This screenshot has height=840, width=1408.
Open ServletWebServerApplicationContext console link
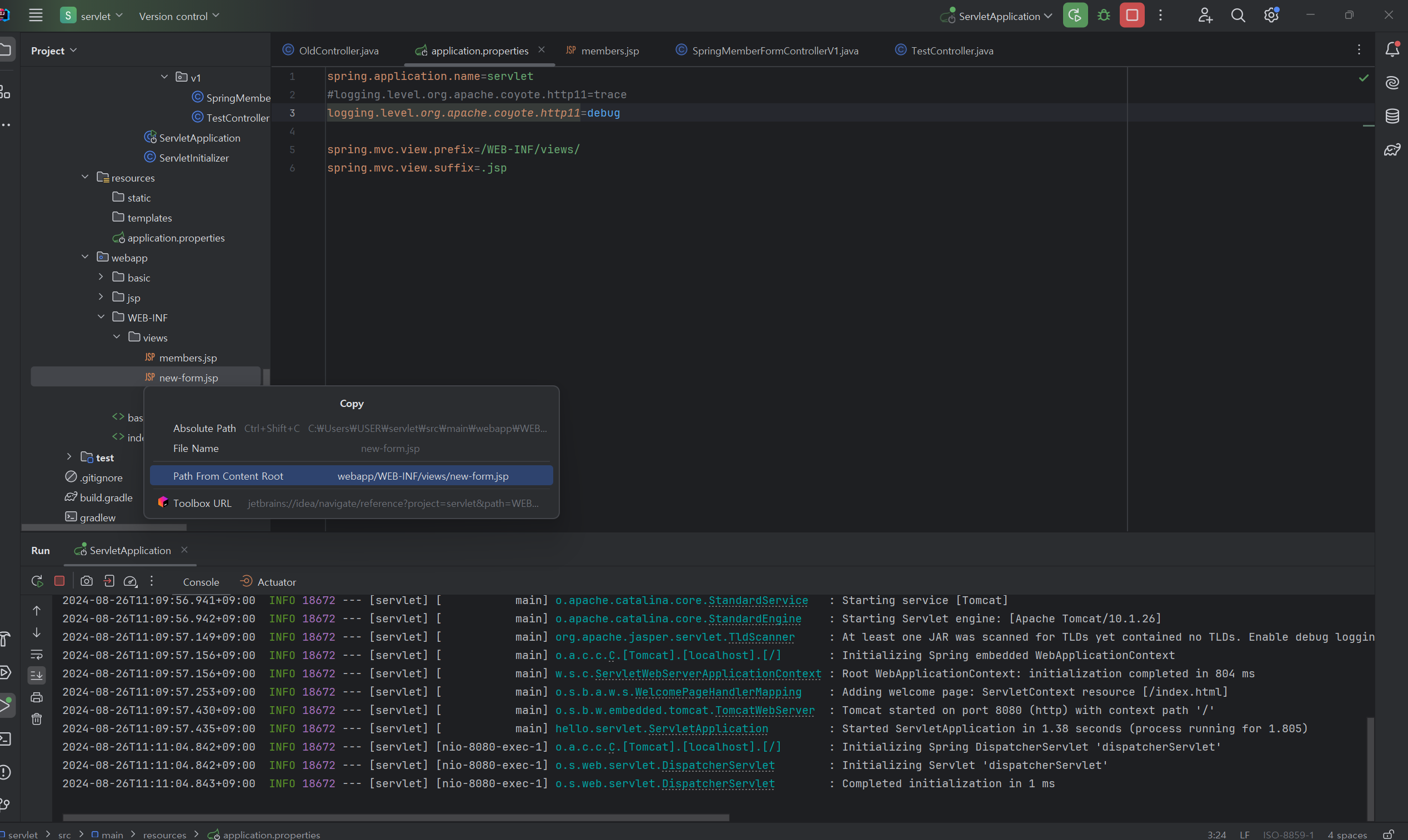pos(708,673)
